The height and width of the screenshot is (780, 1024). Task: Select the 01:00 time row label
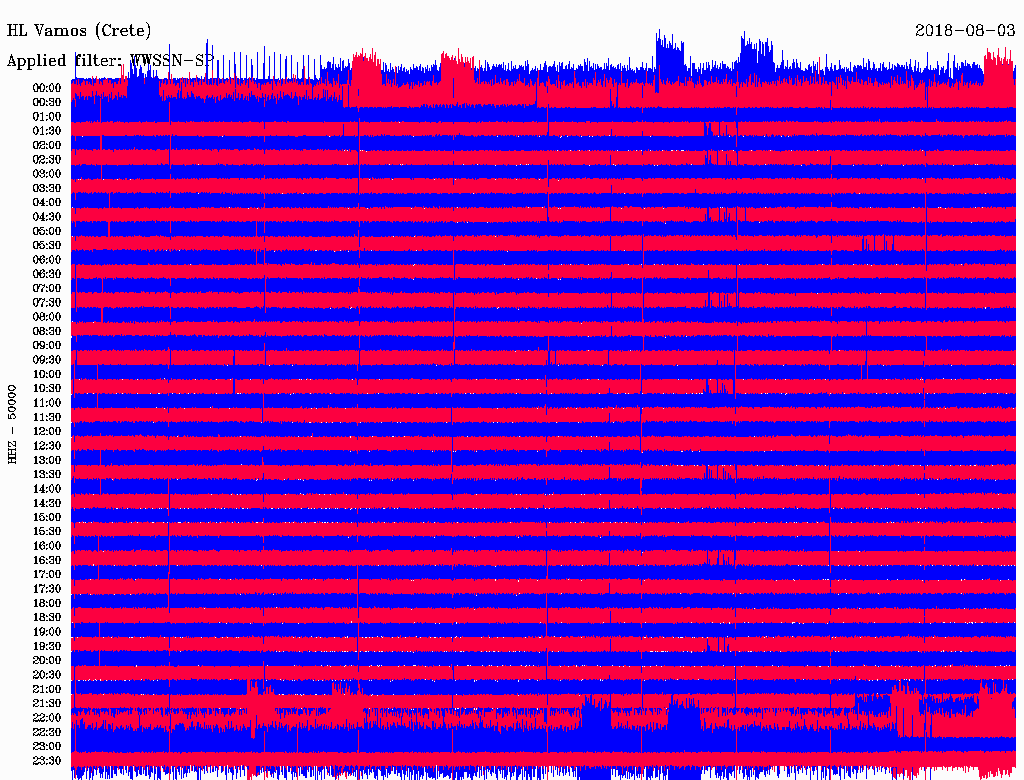coord(47,117)
